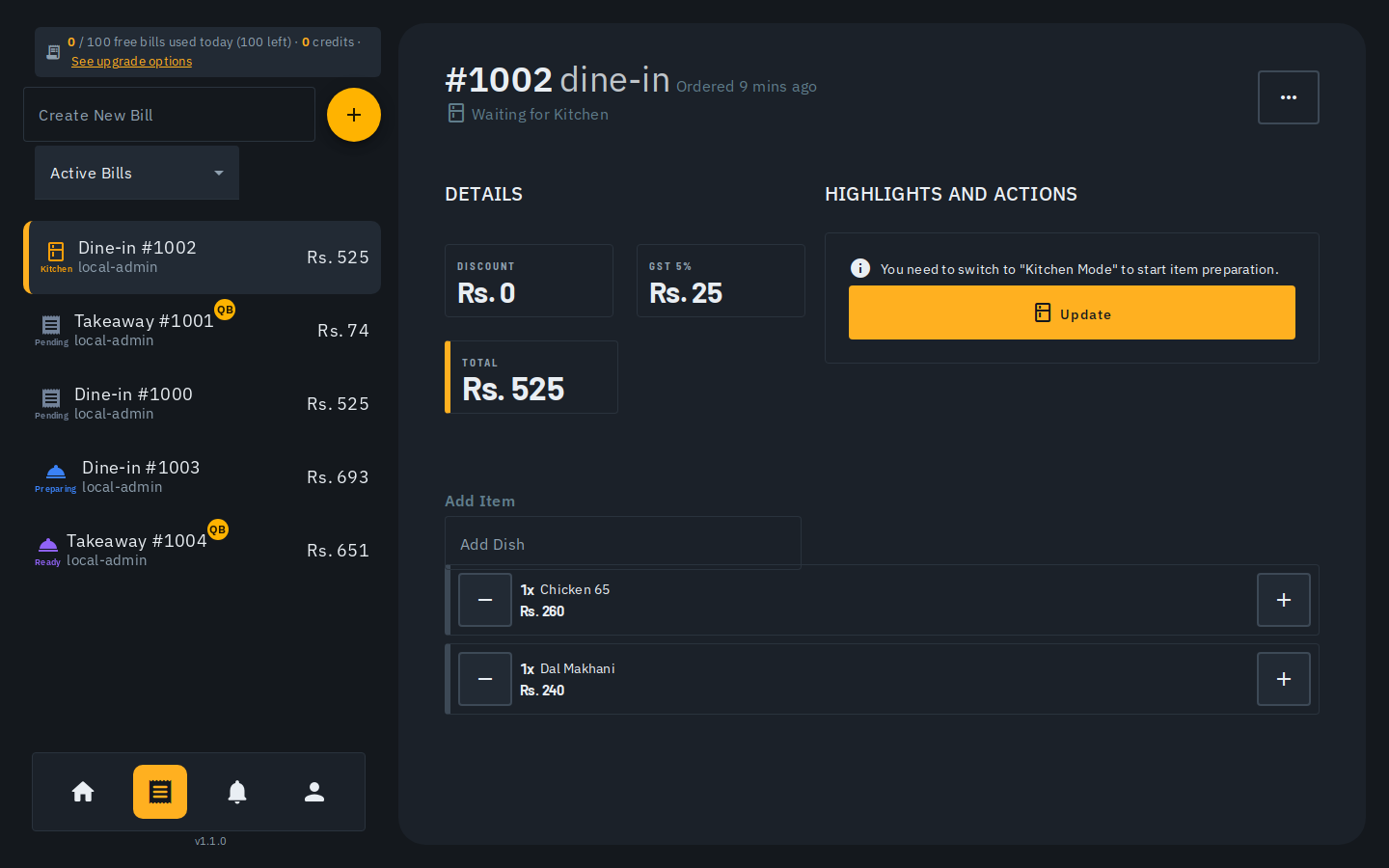Click the Total Rs. 525 card

[x=531, y=377]
